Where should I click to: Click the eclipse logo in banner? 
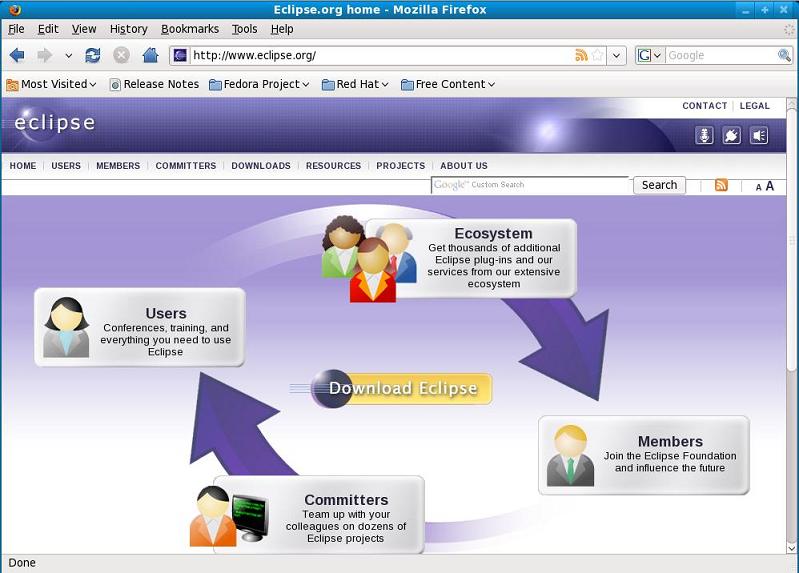pos(55,123)
